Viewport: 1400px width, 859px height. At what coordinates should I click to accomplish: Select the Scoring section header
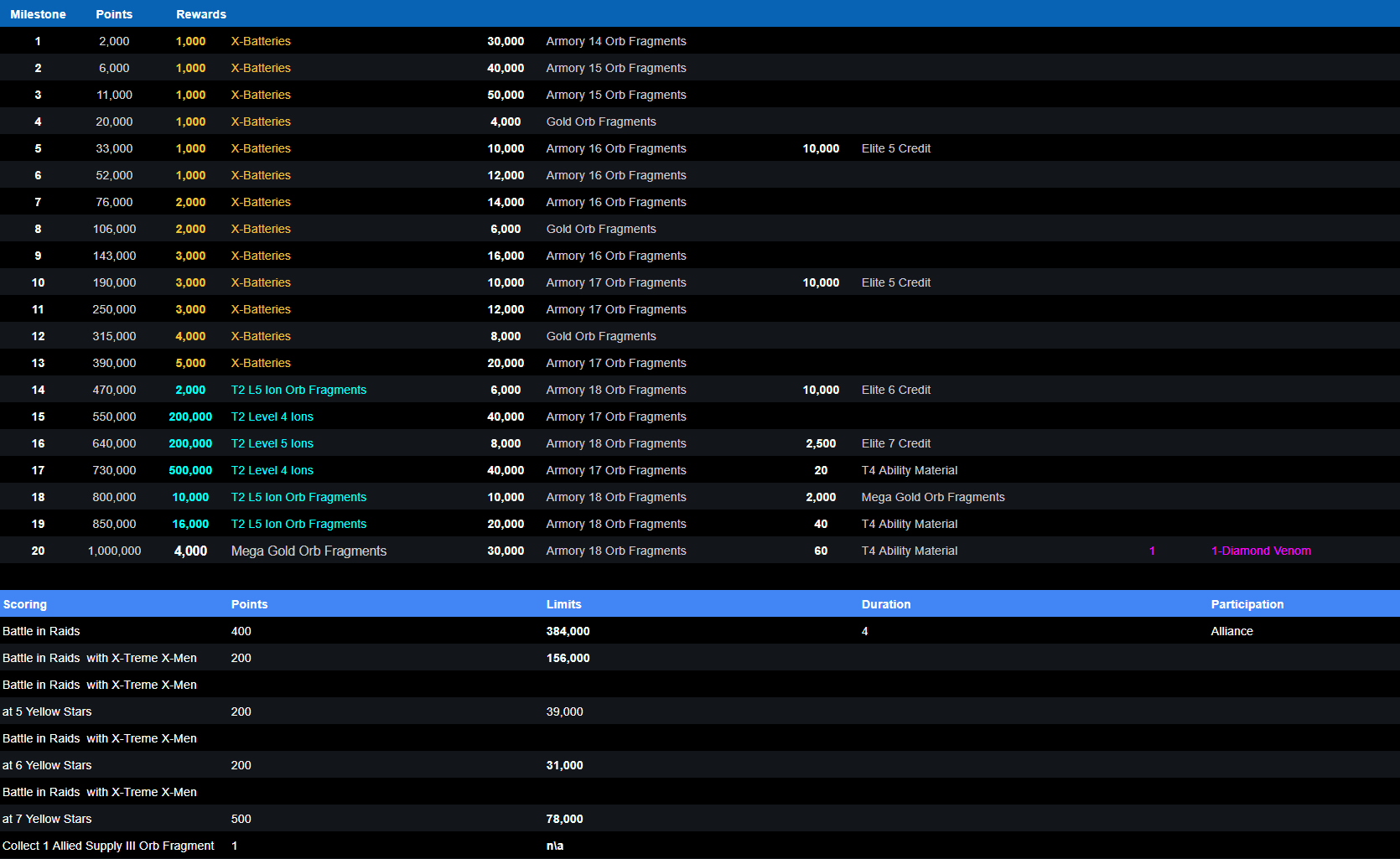[x=25, y=604]
